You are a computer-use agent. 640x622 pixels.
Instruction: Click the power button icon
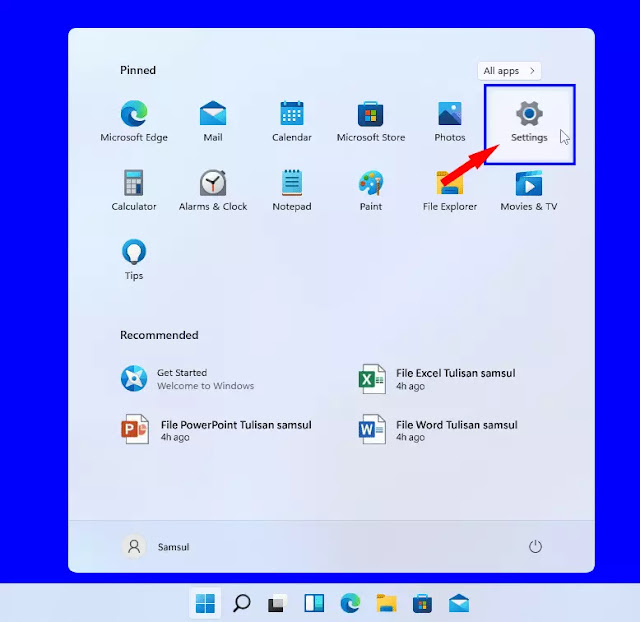[535, 546]
